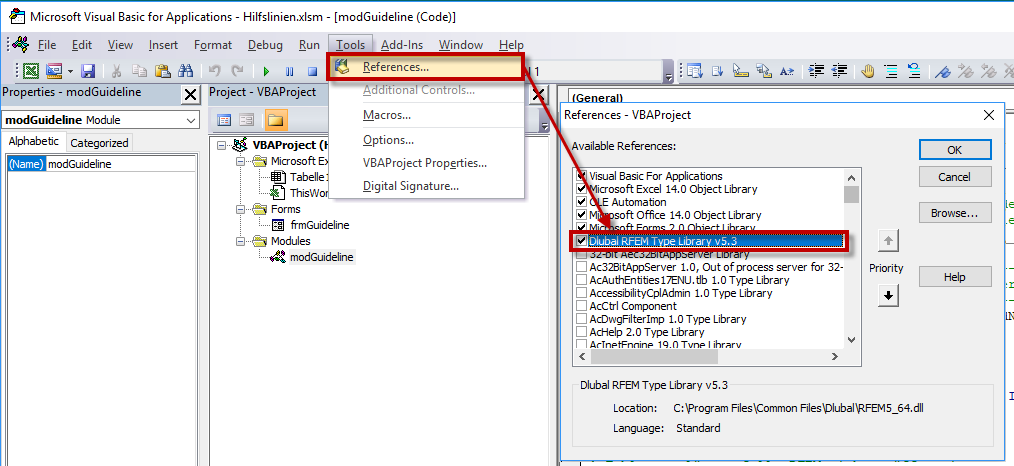Run the macro with the green play icon

266,71
